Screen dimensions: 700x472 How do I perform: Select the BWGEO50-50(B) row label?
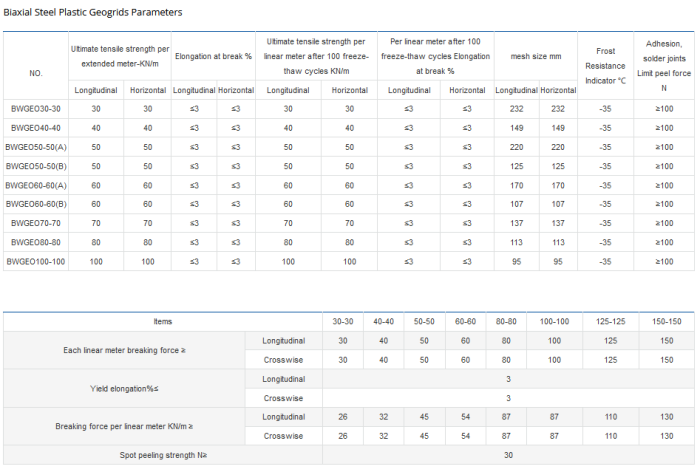(36, 166)
